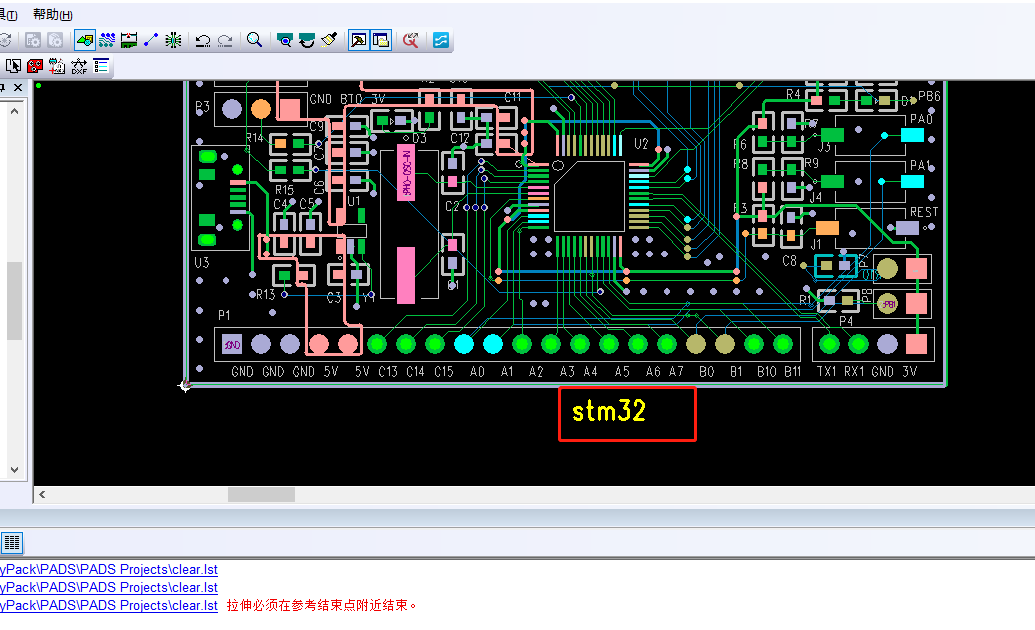
Task: Click the Undo icon on the toolbar
Action: [202, 40]
